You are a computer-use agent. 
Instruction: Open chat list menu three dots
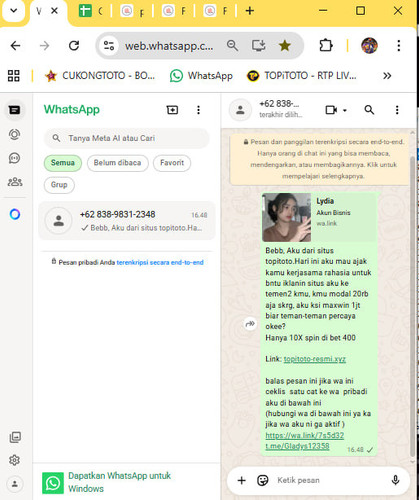click(198, 110)
